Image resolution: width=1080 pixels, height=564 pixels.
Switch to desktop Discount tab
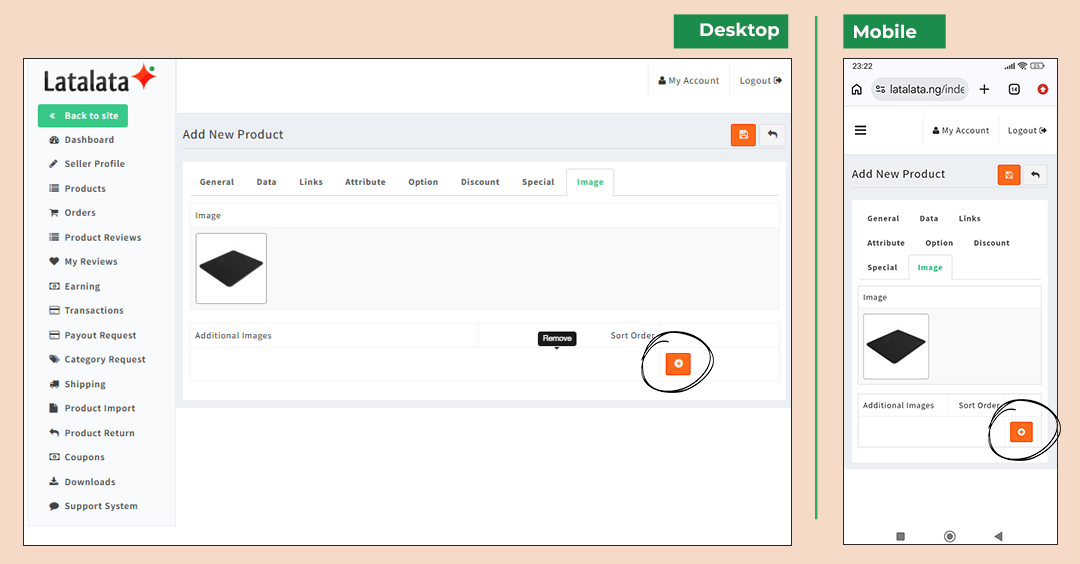480,182
